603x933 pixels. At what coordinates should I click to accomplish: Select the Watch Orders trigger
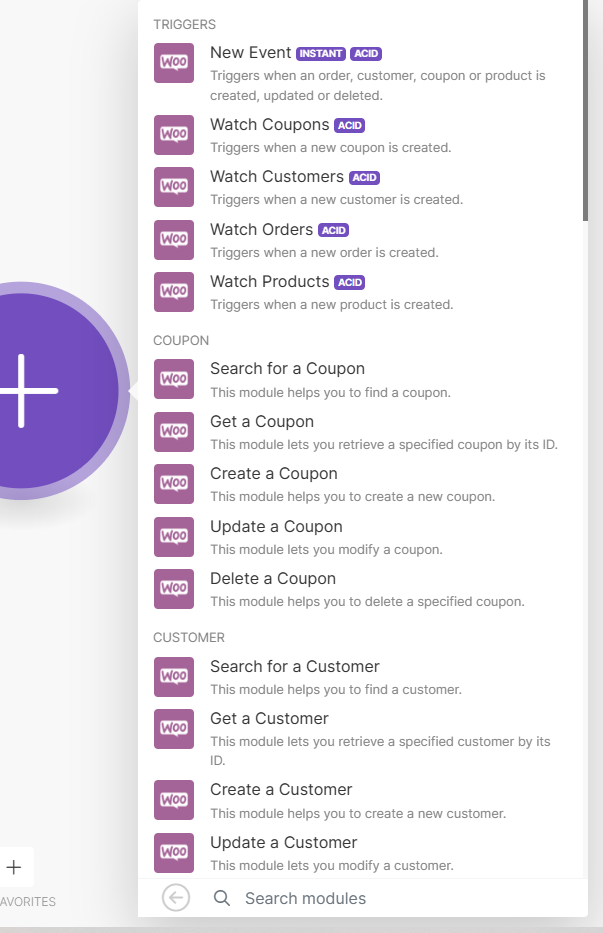click(x=262, y=229)
